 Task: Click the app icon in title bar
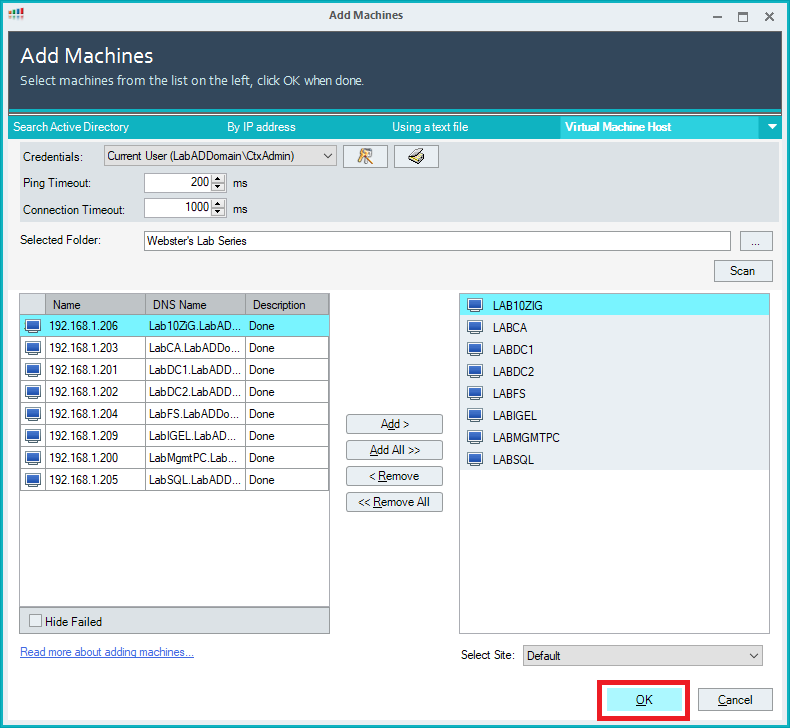[15, 15]
